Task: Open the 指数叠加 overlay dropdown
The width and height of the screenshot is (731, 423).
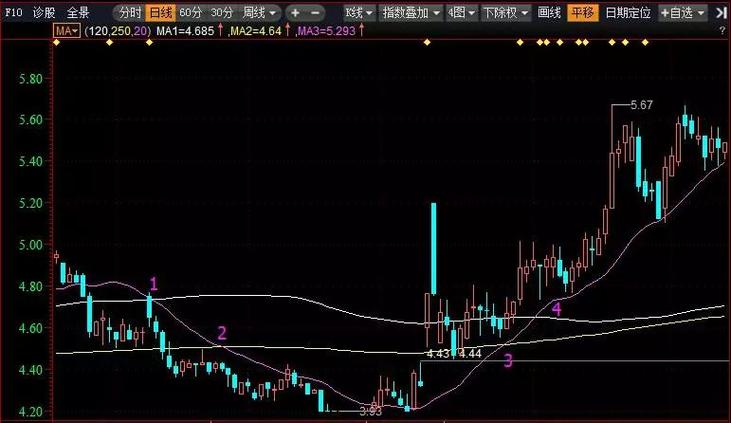Action: pyautogui.click(x=410, y=13)
